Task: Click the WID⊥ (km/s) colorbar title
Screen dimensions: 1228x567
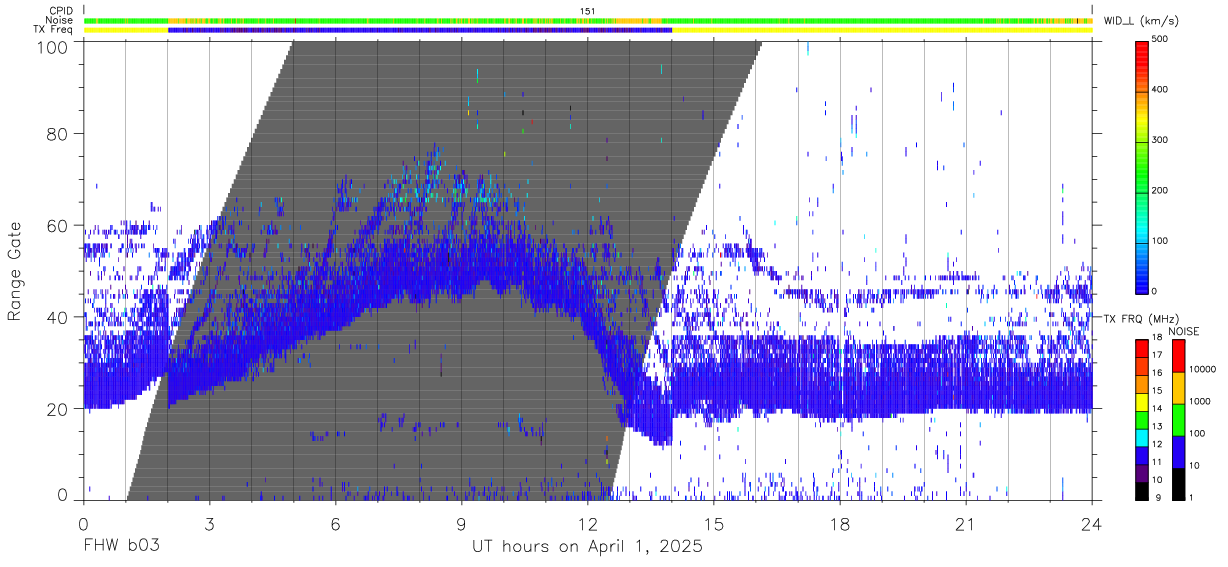Action: tap(1149, 20)
